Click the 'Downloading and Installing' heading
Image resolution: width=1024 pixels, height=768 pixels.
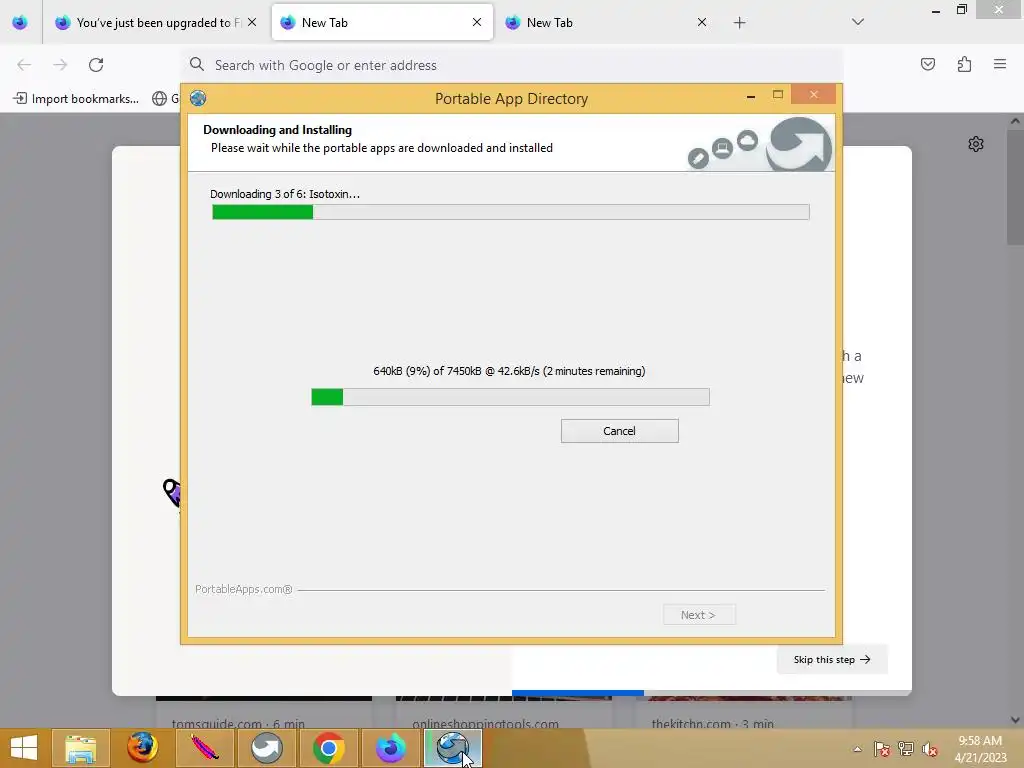[x=278, y=130]
